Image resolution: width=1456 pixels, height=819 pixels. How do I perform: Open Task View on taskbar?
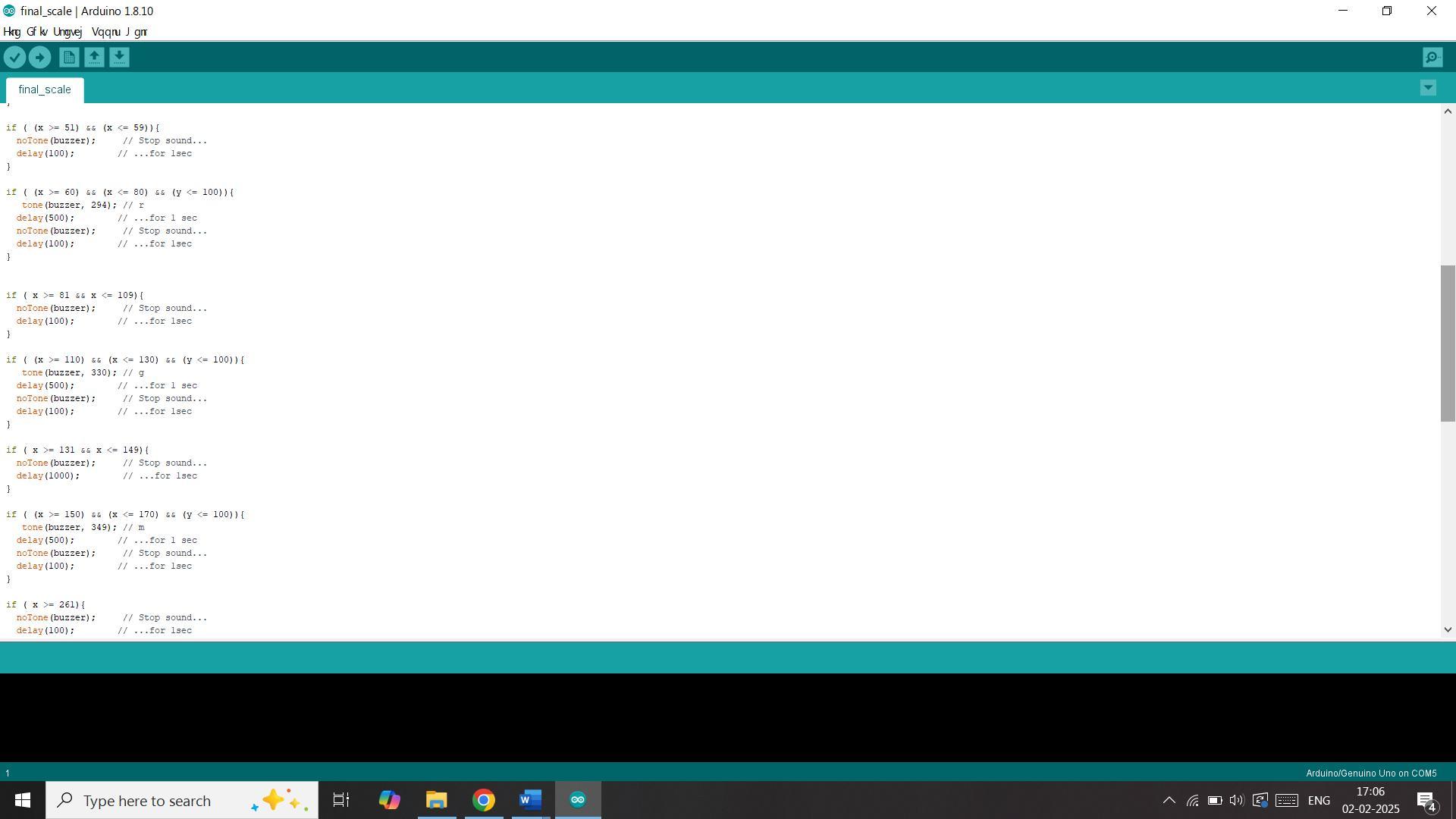[341, 800]
